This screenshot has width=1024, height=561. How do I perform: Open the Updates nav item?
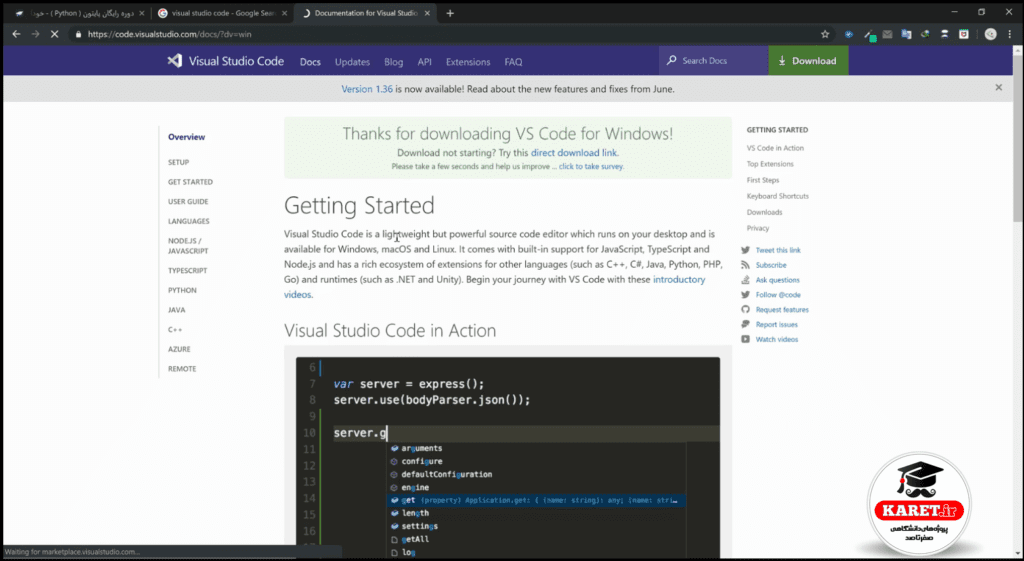pos(352,61)
